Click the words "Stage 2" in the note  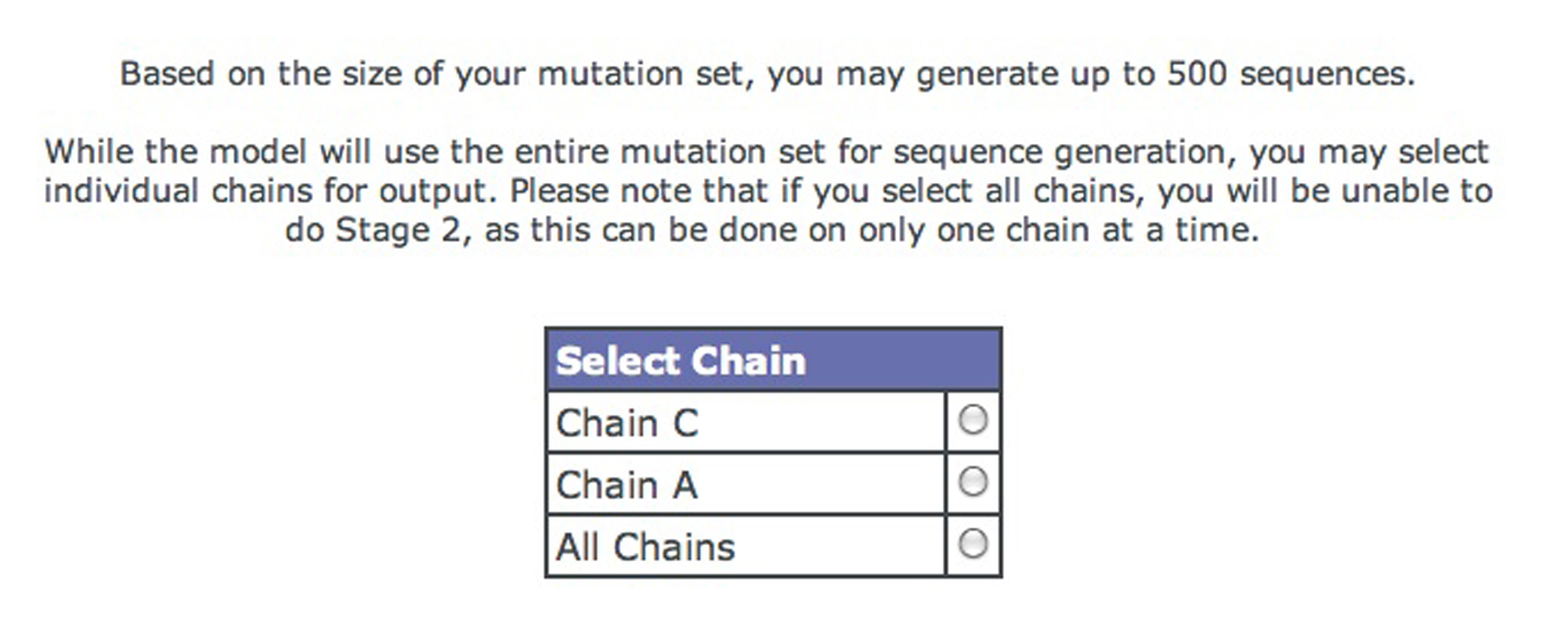[x=398, y=230]
